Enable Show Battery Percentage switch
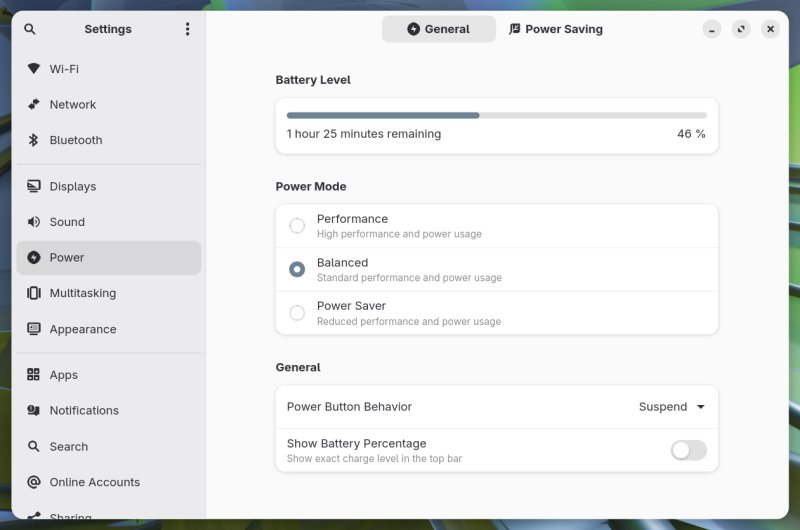 pyautogui.click(x=688, y=450)
